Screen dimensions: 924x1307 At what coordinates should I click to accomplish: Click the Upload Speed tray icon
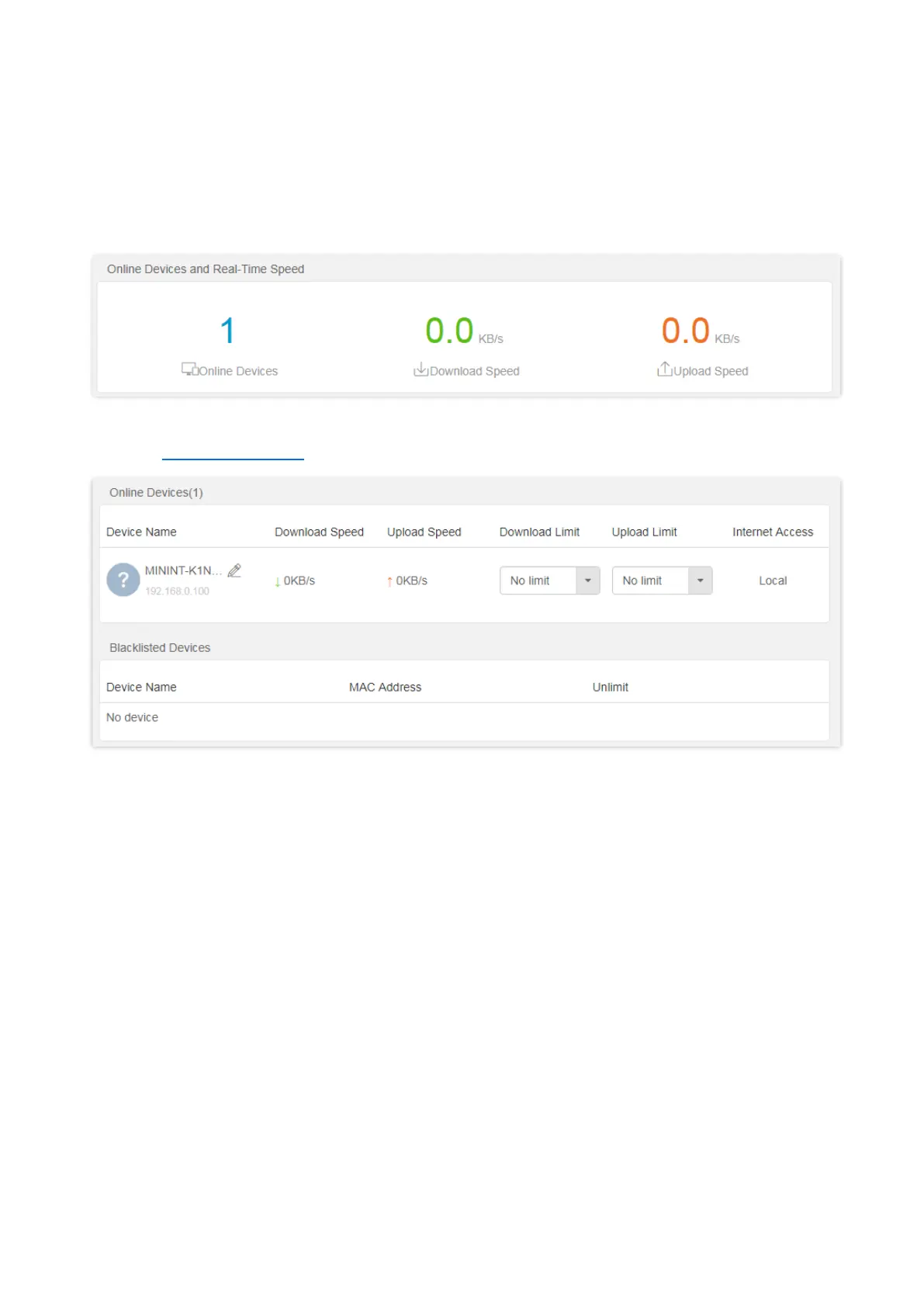[x=664, y=369]
